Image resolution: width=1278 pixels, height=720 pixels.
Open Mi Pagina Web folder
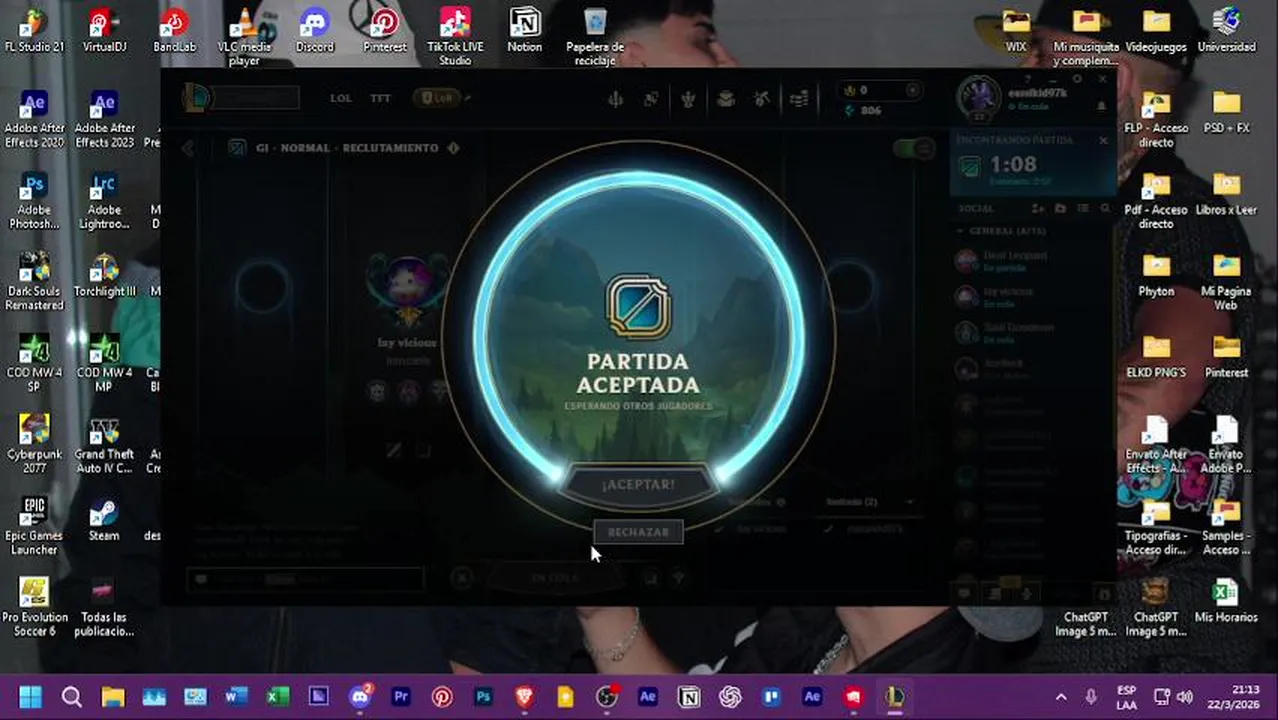point(1226,282)
